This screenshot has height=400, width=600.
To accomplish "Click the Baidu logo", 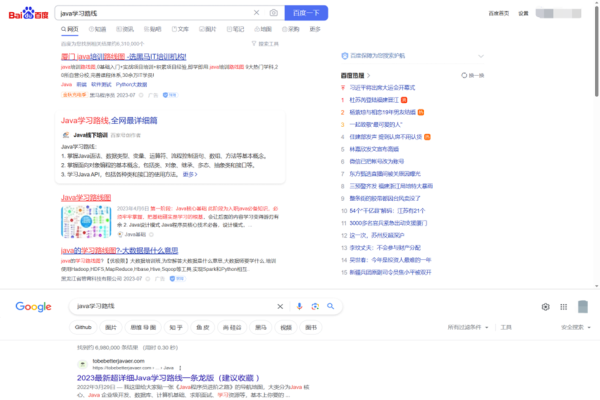I will point(28,13).
